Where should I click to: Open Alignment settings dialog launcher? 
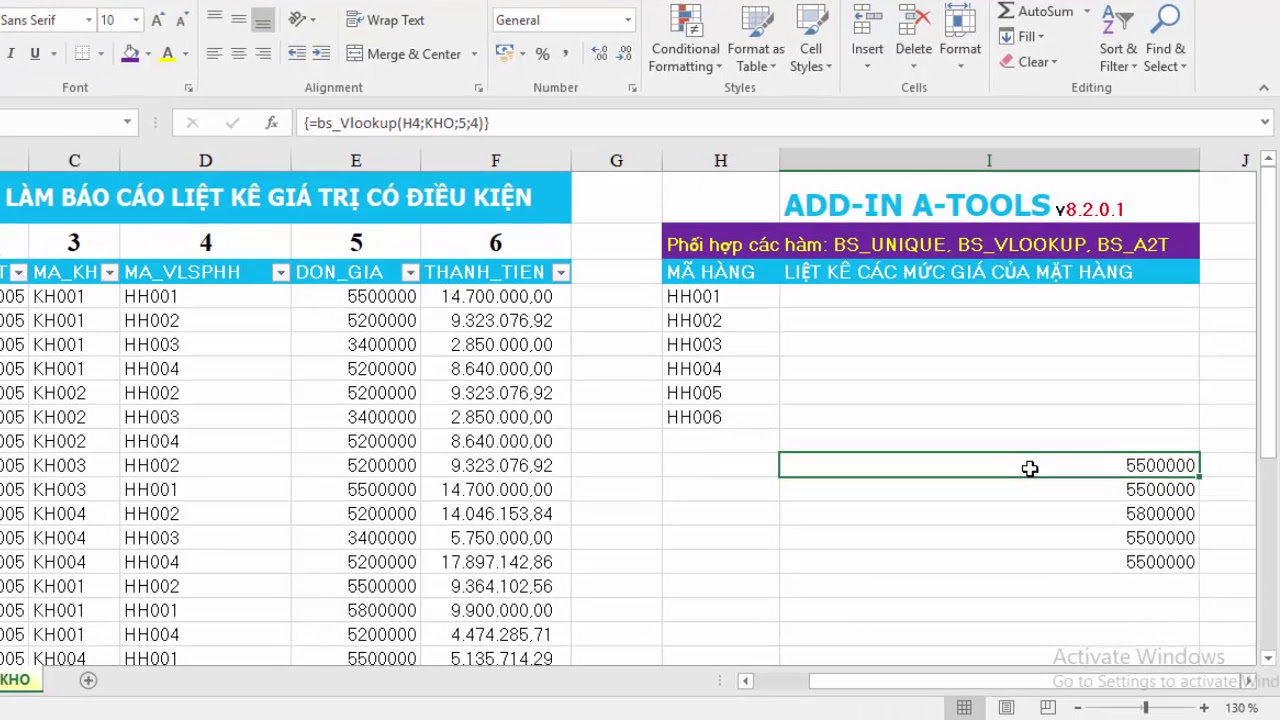coord(478,88)
